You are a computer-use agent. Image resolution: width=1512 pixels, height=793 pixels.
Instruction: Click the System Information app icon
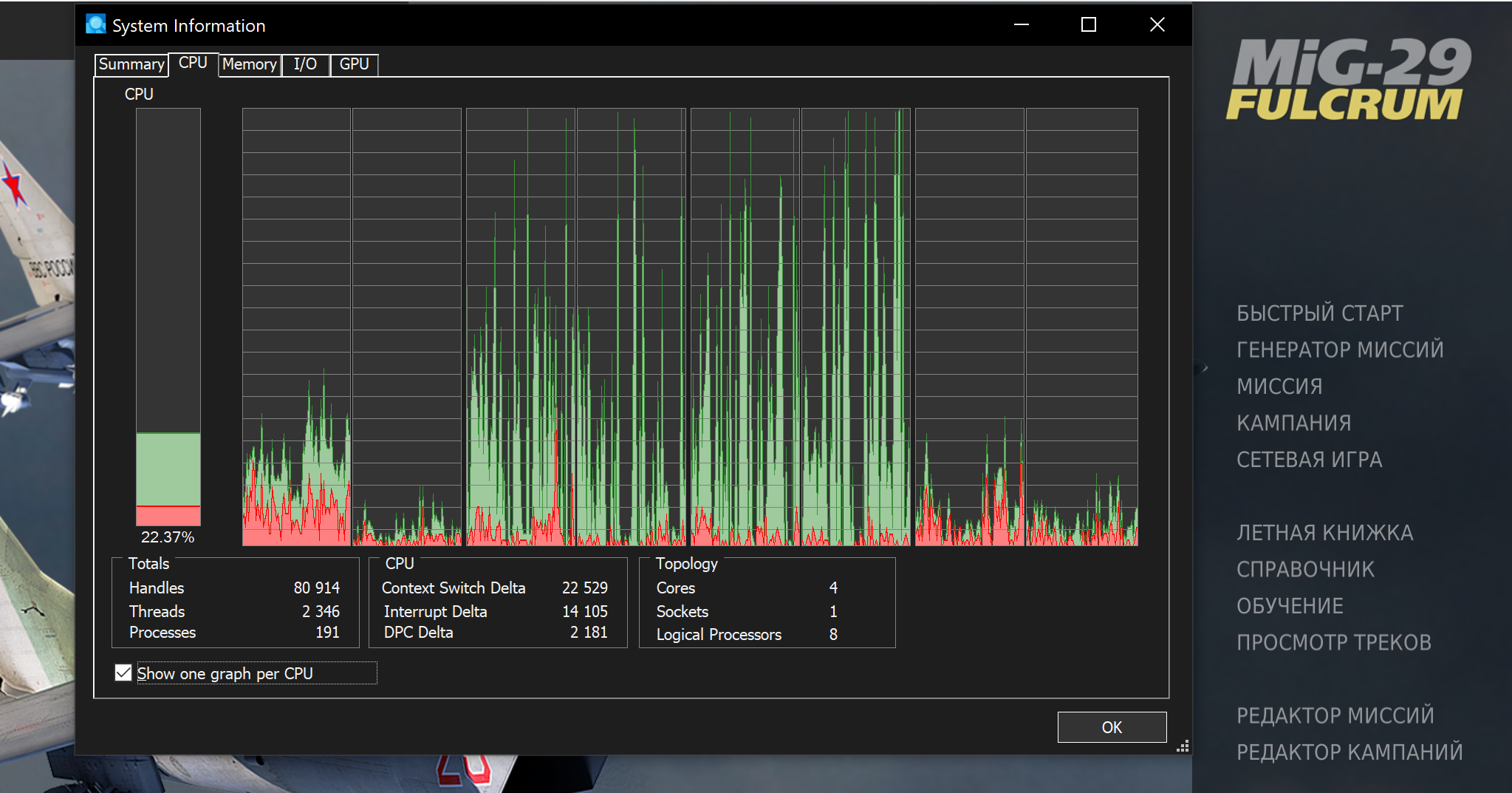point(95,24)
